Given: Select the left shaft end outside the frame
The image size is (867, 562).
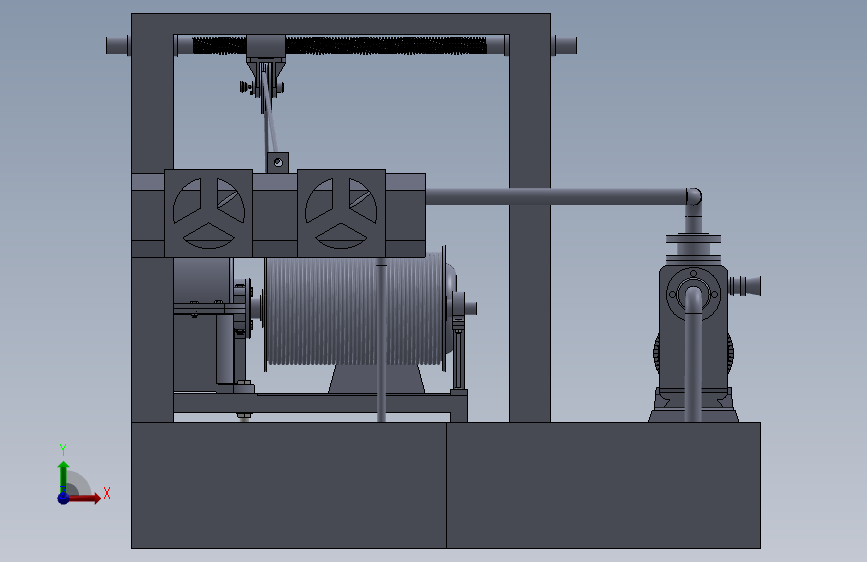Looking at the screenshot, I should [118, 45].
